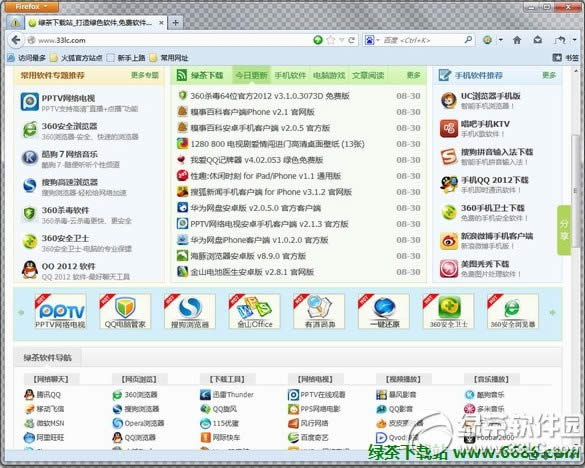Click 更多专题 link
Viewport: 585px width, 468px height.
coord(145,75)
